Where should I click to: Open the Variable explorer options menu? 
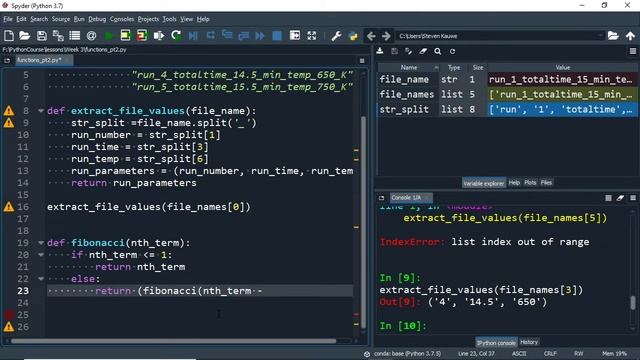tap(633, 51)
